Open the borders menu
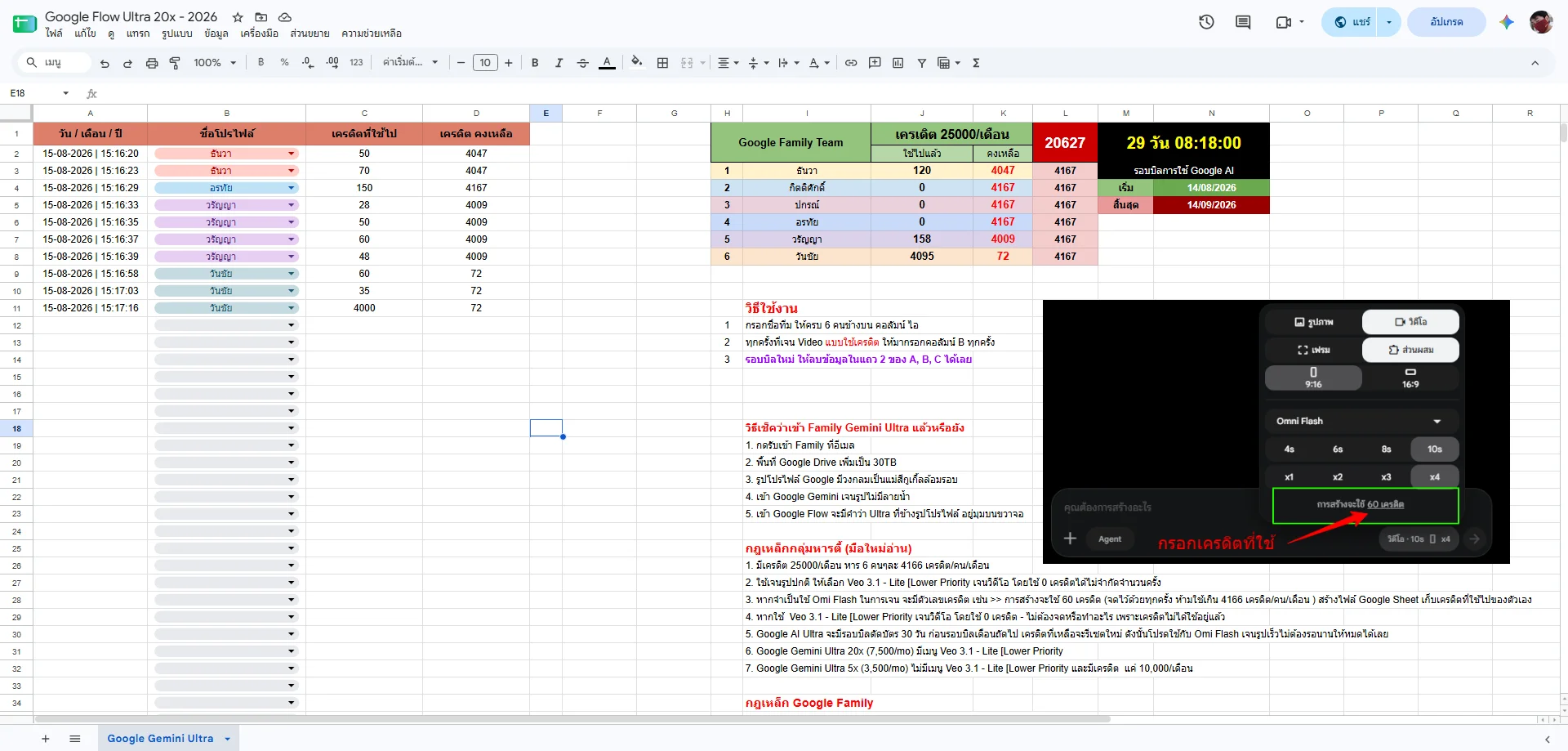Viewport: 1568px width, 751px height. coord(662,63)
